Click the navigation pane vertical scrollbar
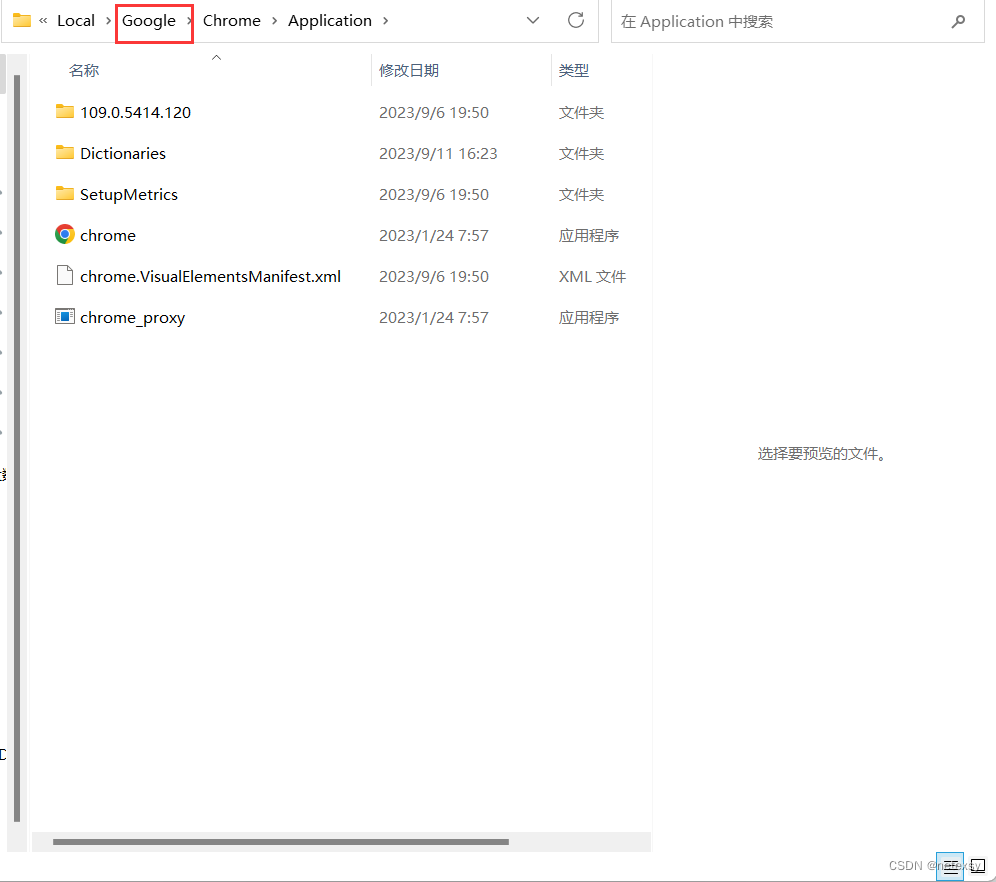996x882 pixels. 17,448
